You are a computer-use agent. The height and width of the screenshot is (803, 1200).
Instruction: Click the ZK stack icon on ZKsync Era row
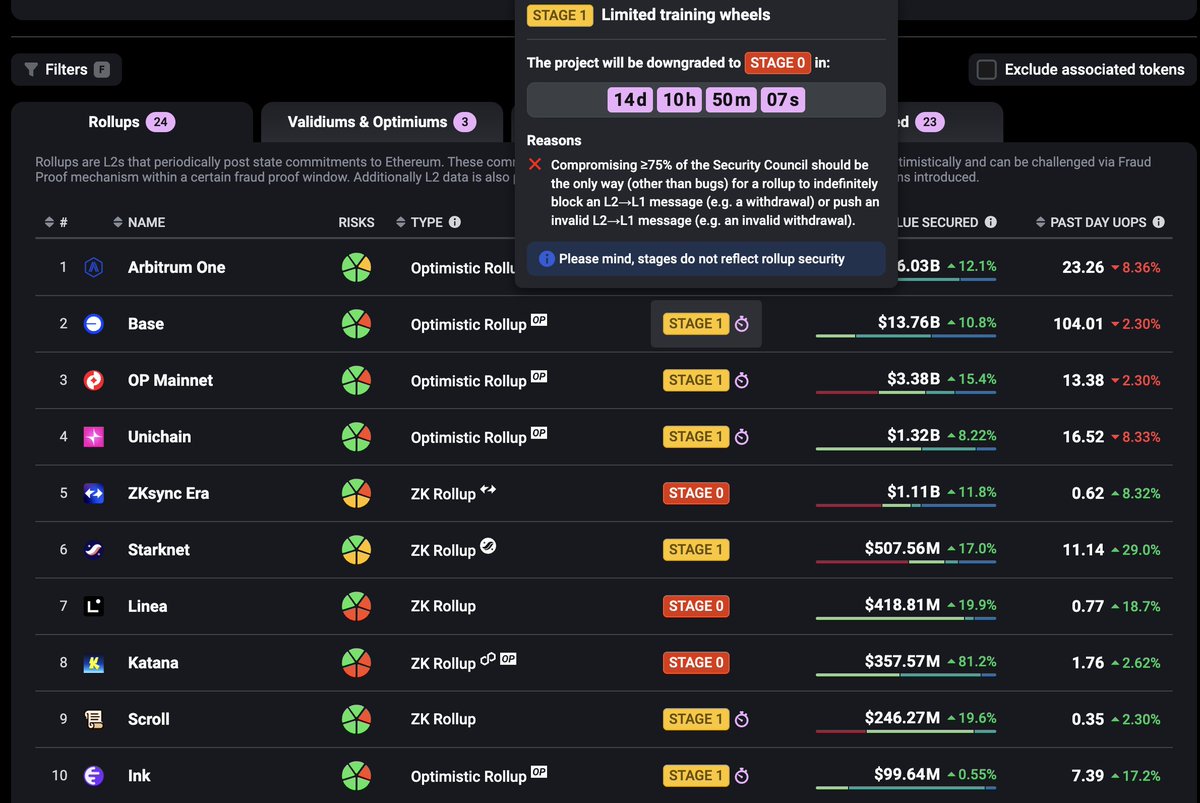(x=488, y=489)
